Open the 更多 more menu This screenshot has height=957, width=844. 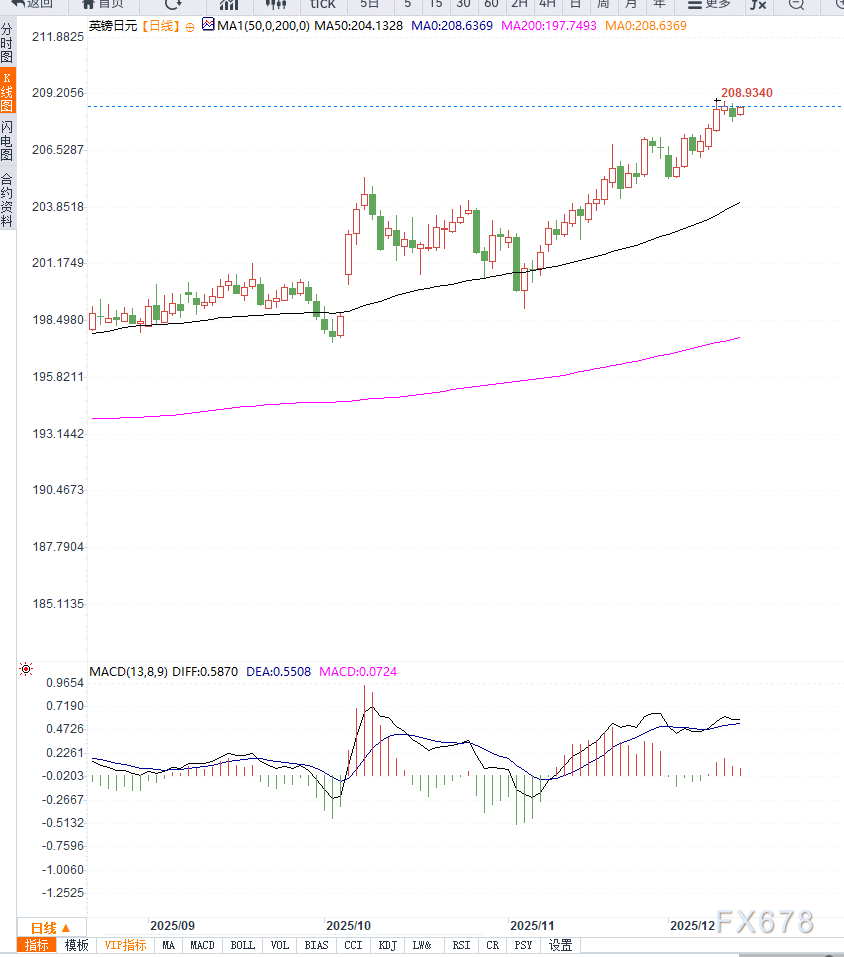point(709,4)
